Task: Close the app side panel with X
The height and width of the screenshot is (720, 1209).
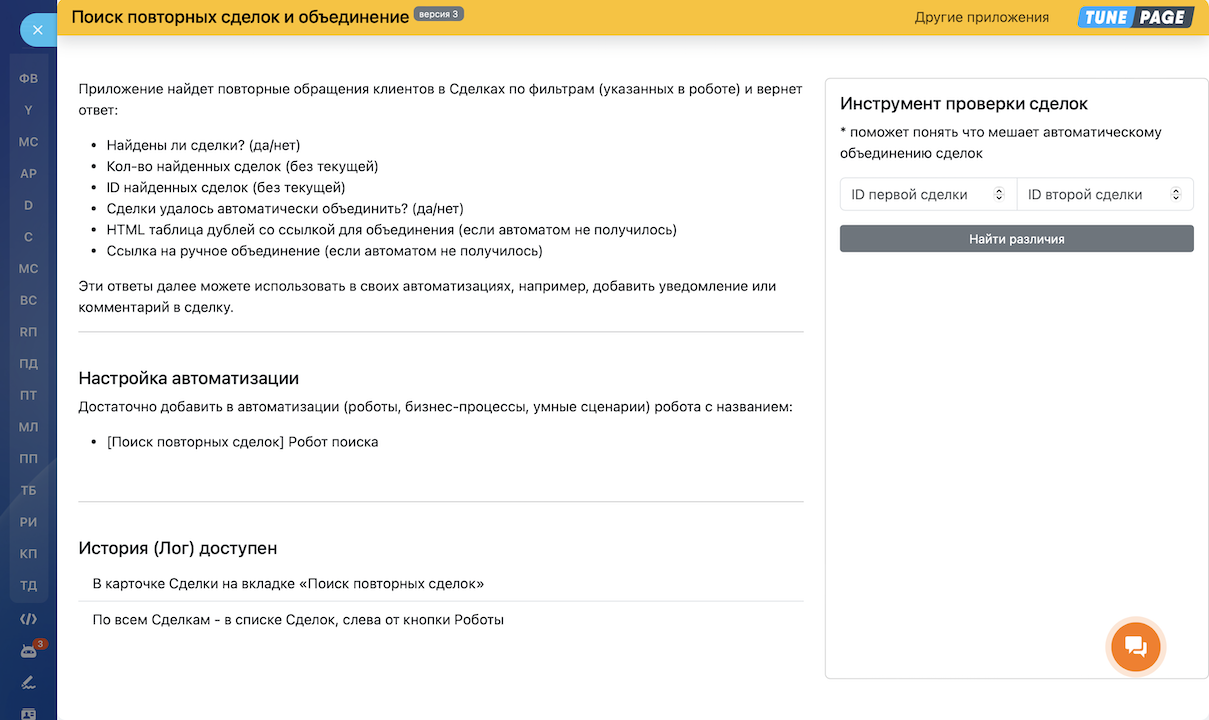Action: (37, 30)
